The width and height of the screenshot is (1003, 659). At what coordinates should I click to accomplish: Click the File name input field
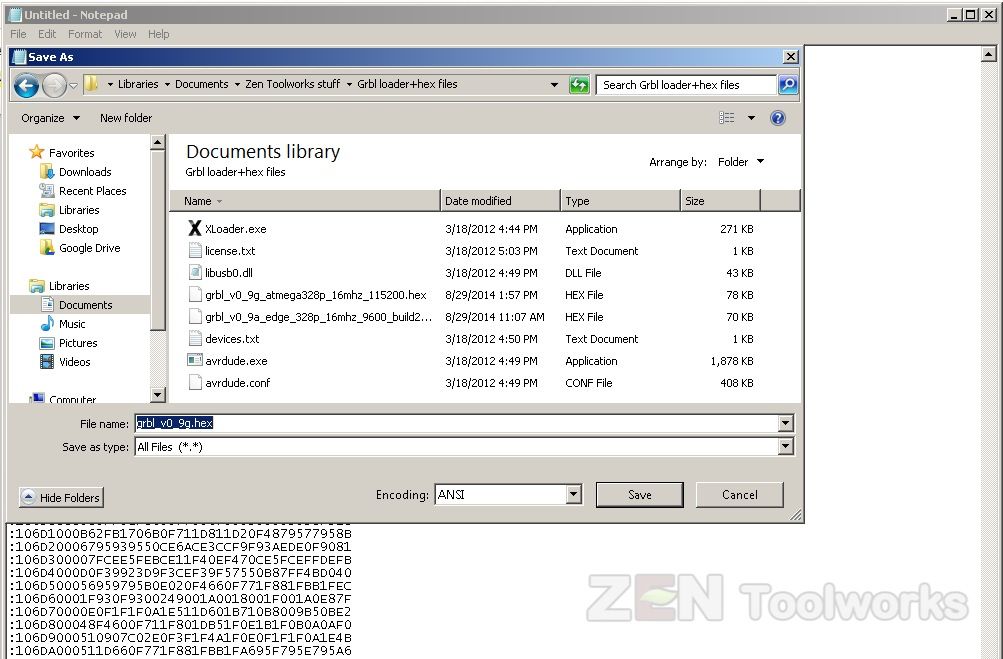coord(455,423)
